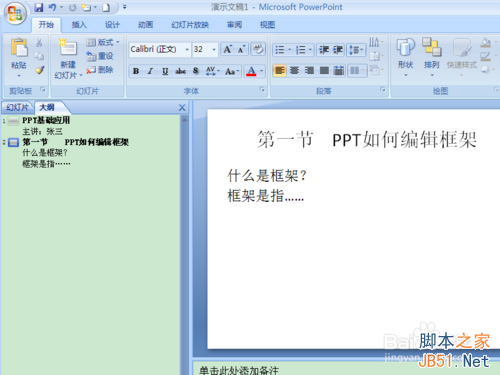Click the redo icon in quick access
Image resolution: width=500 pixels, height=375 pixels.
[x=72, y=7]
